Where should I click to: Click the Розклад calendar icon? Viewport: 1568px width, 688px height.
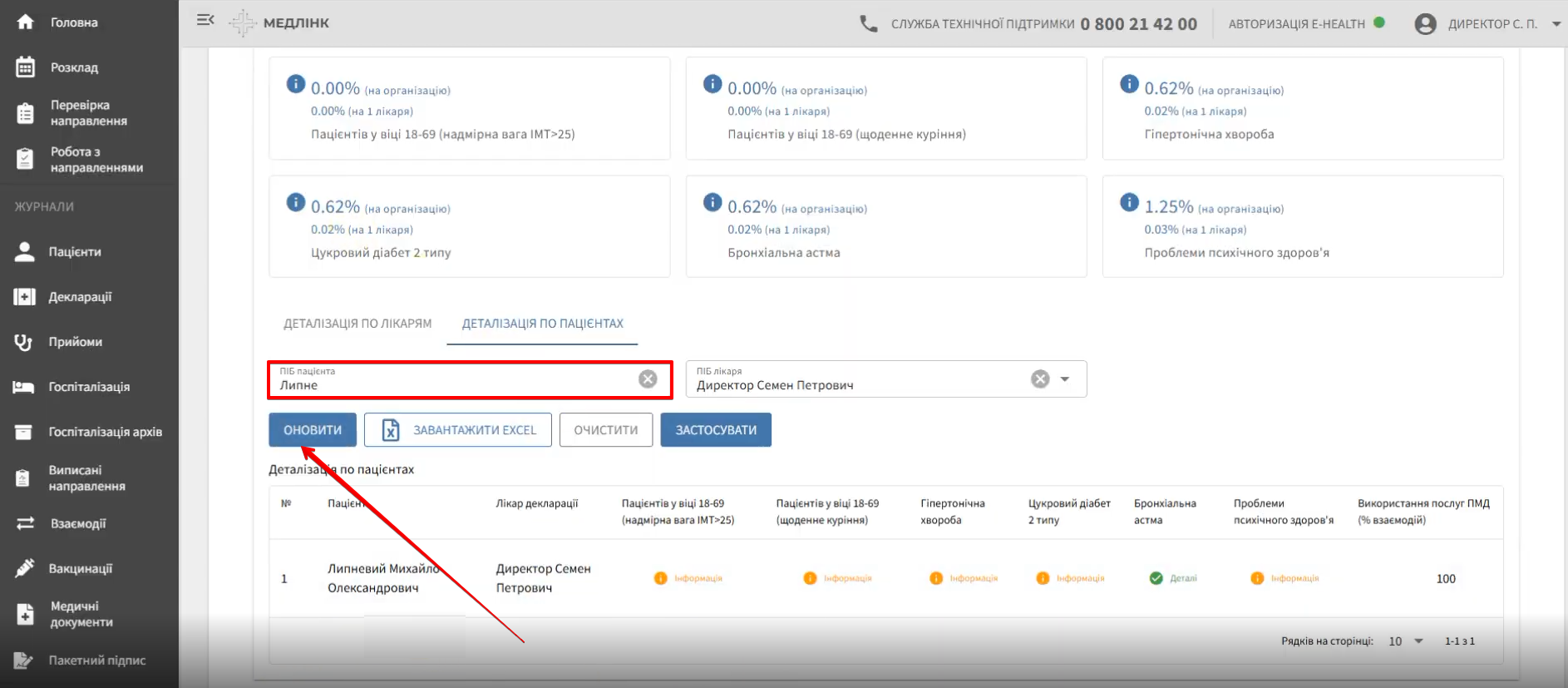(26, 67)
